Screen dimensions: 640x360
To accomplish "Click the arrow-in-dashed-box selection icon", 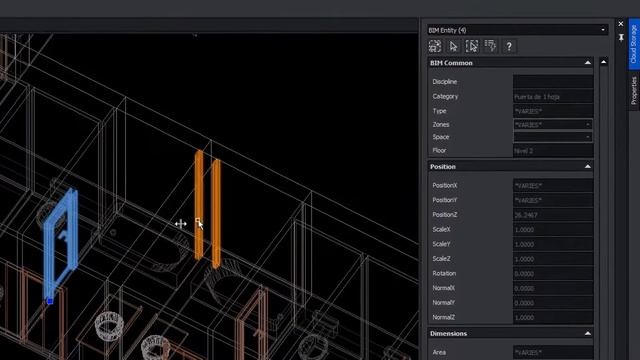I will point(472,46).
